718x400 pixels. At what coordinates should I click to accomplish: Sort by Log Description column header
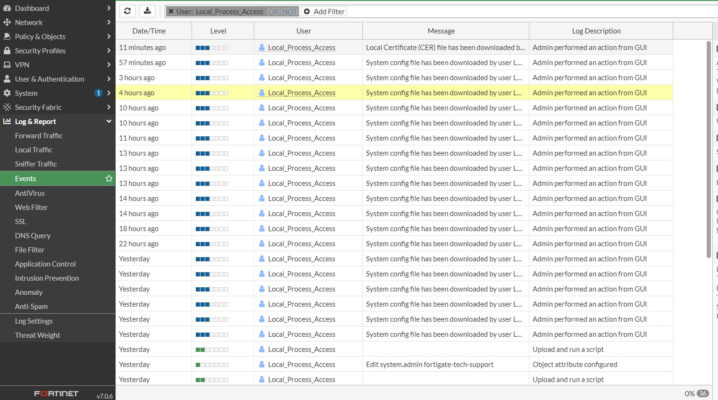pyautogui.click(x=601, y=31)
